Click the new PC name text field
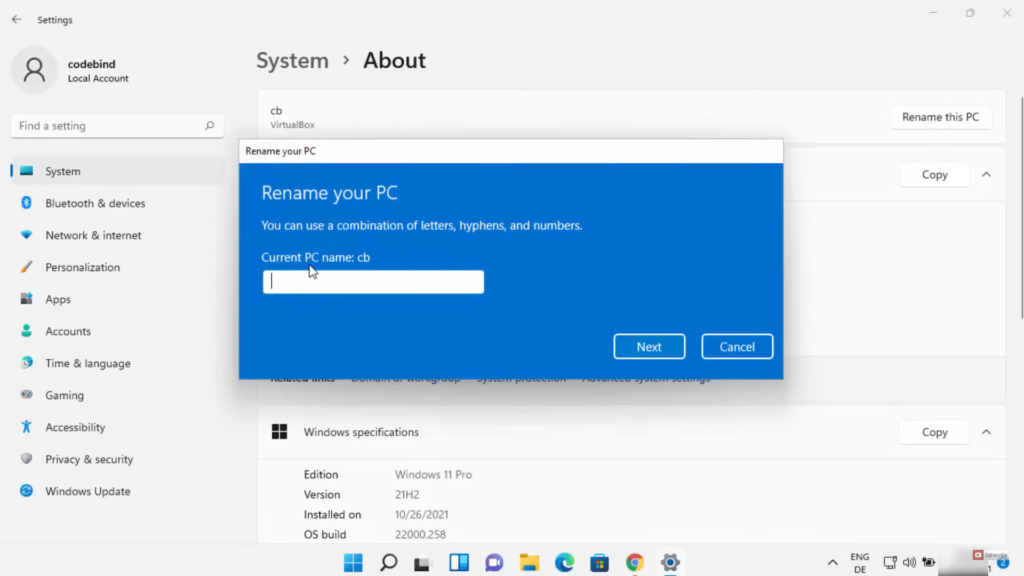This screenshot has width=1024, height=576. [373, 282]
